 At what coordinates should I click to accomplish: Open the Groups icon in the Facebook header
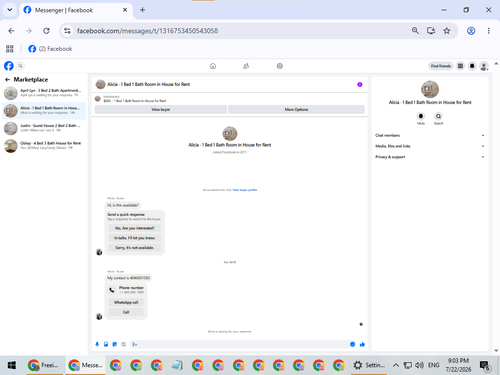[280, 66]
